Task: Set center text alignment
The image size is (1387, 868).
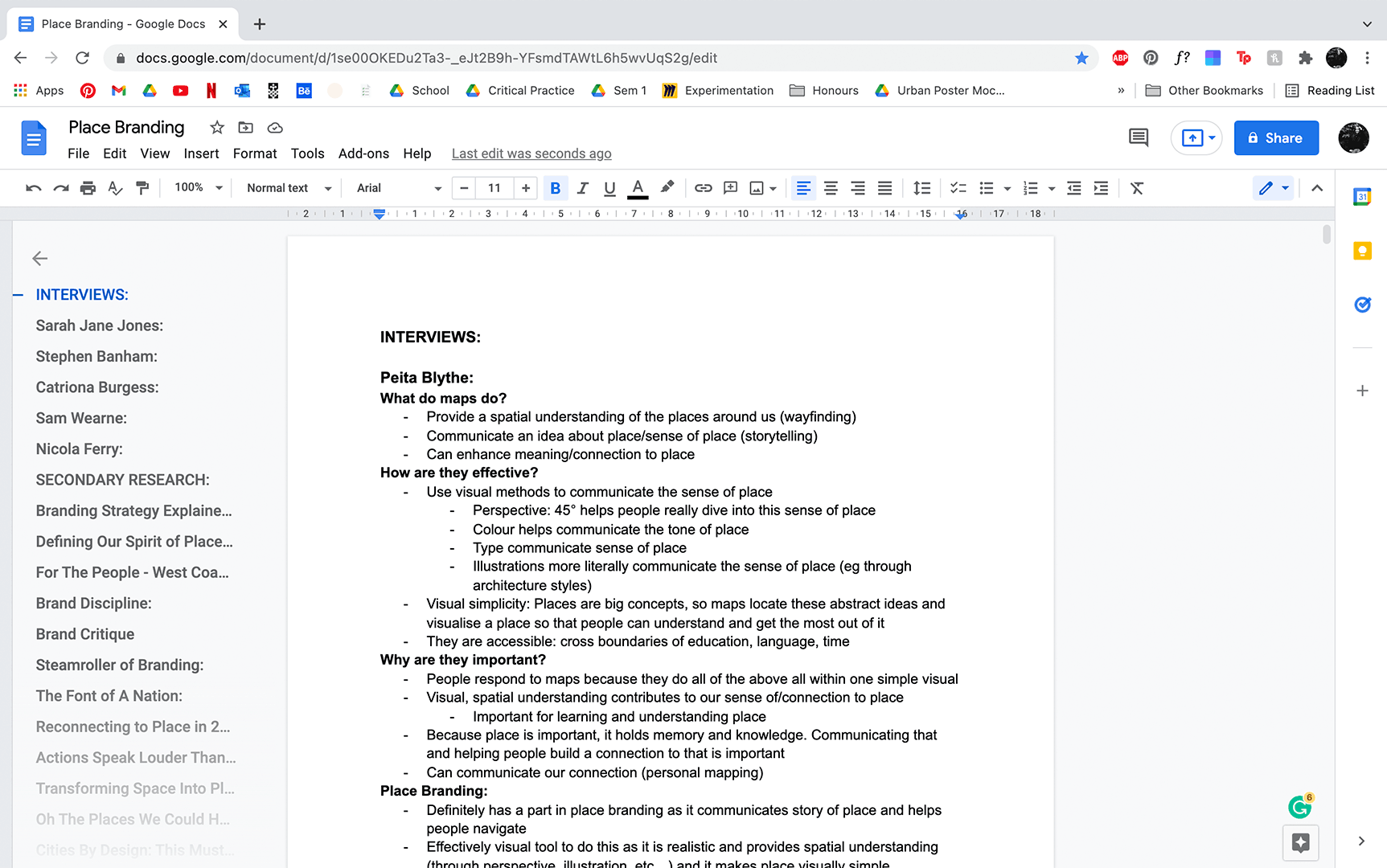Action: tap(831, 188)
